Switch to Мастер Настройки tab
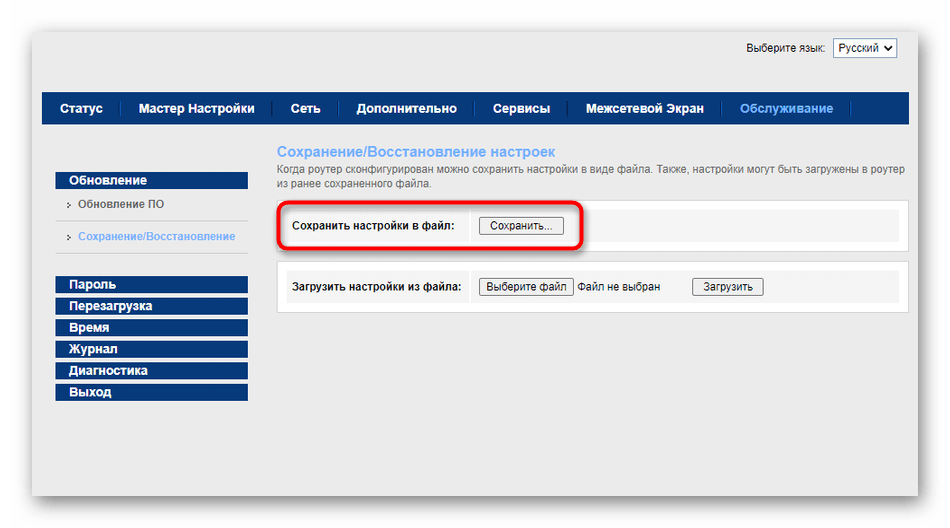The image size is (950, 528). coord(196,109)
